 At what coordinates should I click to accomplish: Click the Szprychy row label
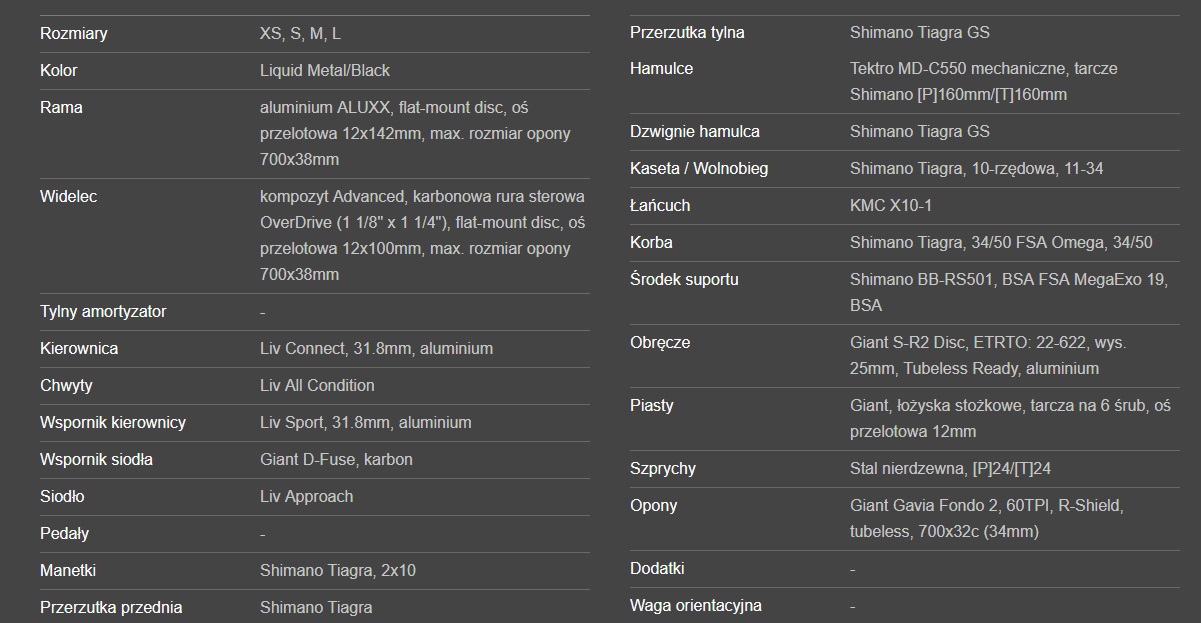(x=663, y=468)
